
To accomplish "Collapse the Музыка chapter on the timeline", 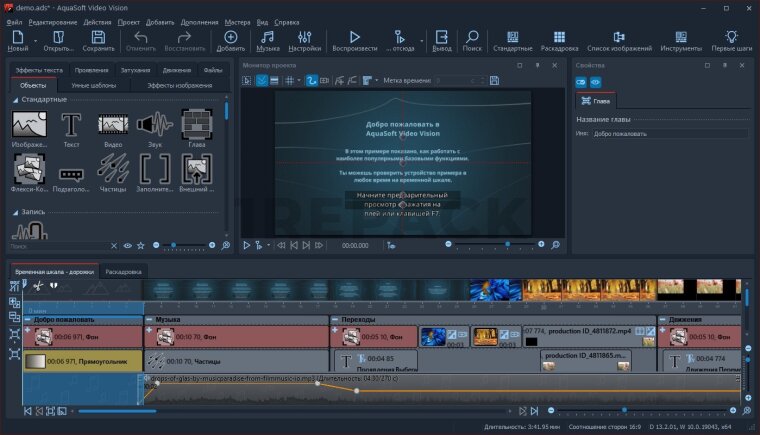I will [149, 319].
